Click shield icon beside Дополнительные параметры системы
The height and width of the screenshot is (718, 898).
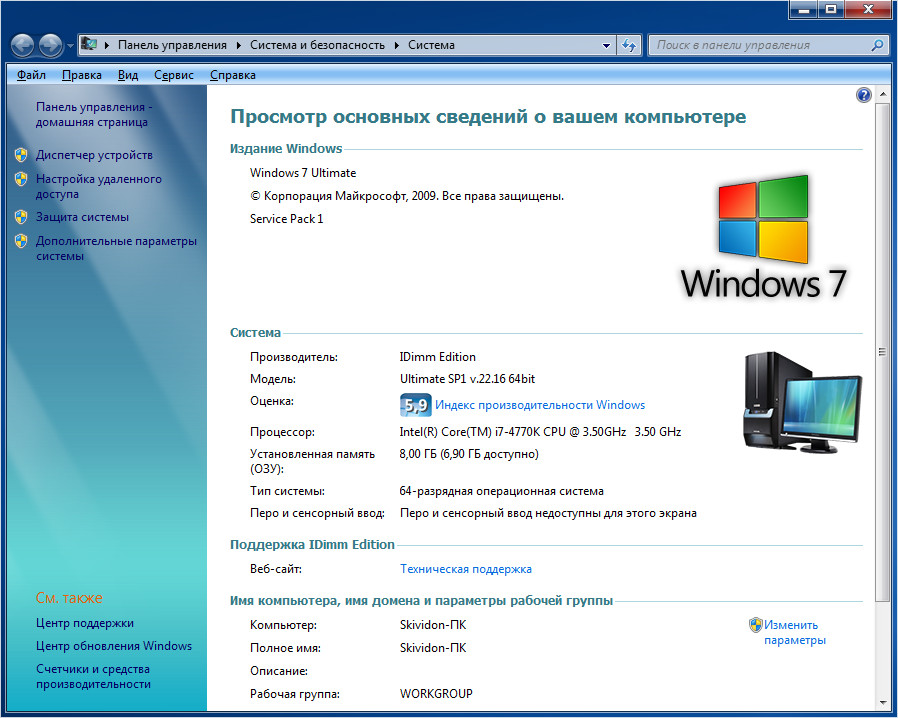tap(21, 241)
